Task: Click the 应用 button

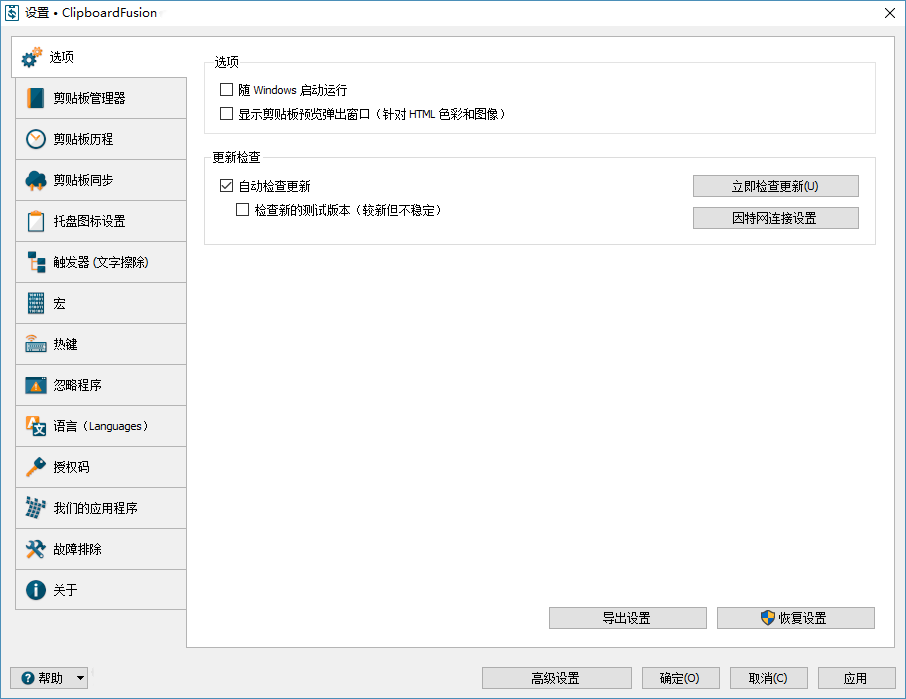Action: point(856,678)
